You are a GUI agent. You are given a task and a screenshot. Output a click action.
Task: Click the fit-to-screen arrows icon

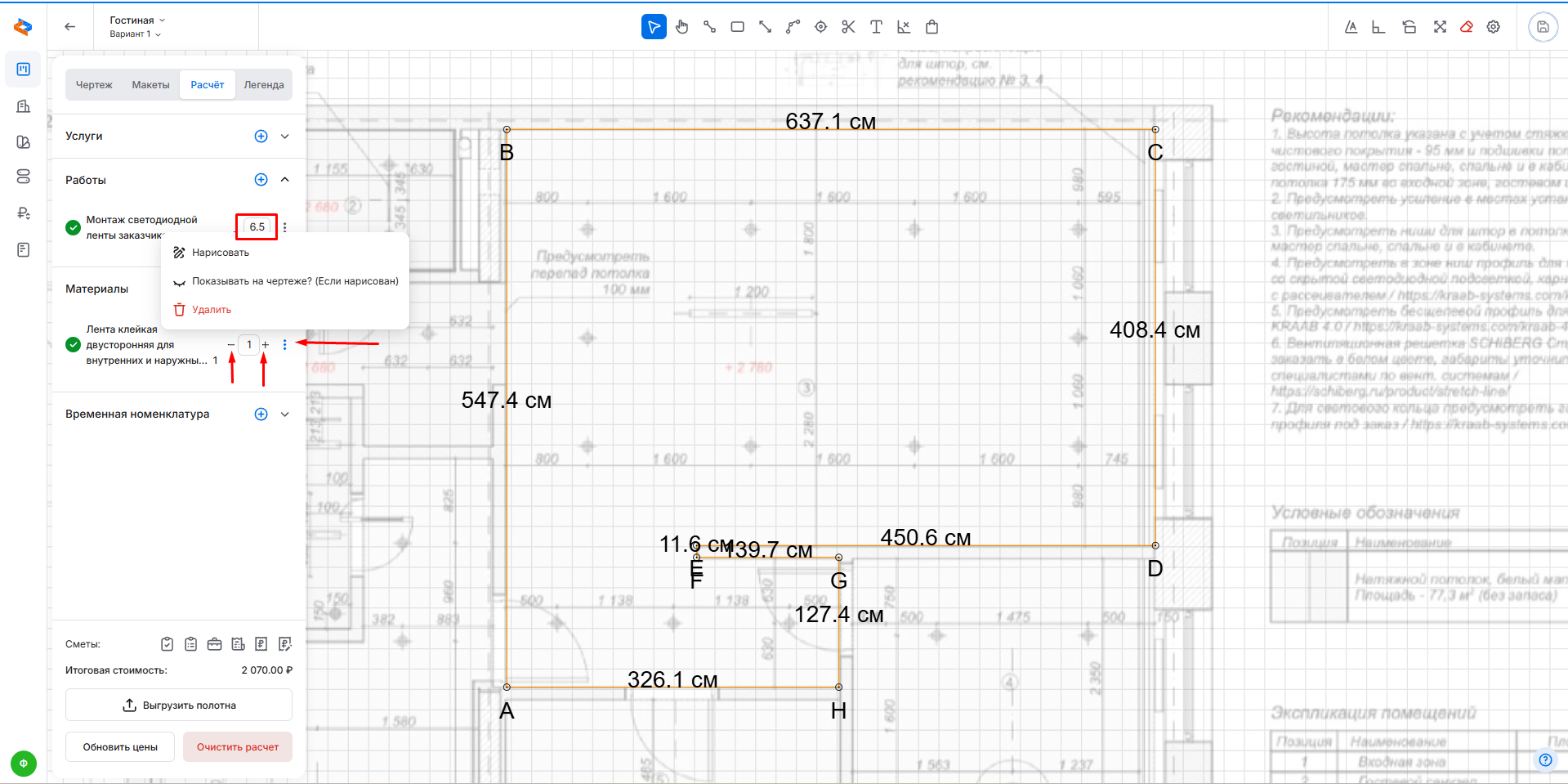[1440, 27]
